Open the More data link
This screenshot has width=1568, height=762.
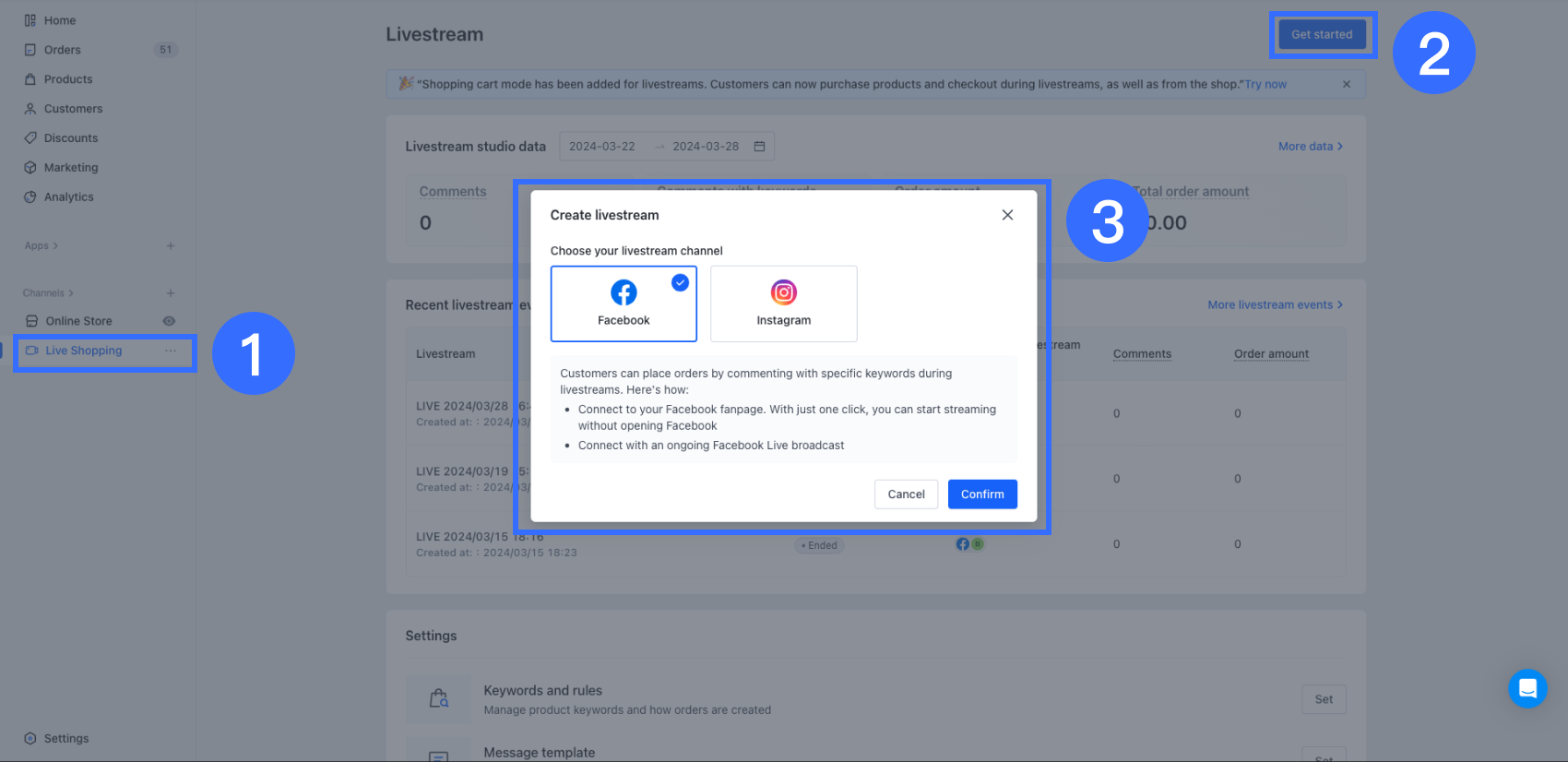[x=1311, y=147]
